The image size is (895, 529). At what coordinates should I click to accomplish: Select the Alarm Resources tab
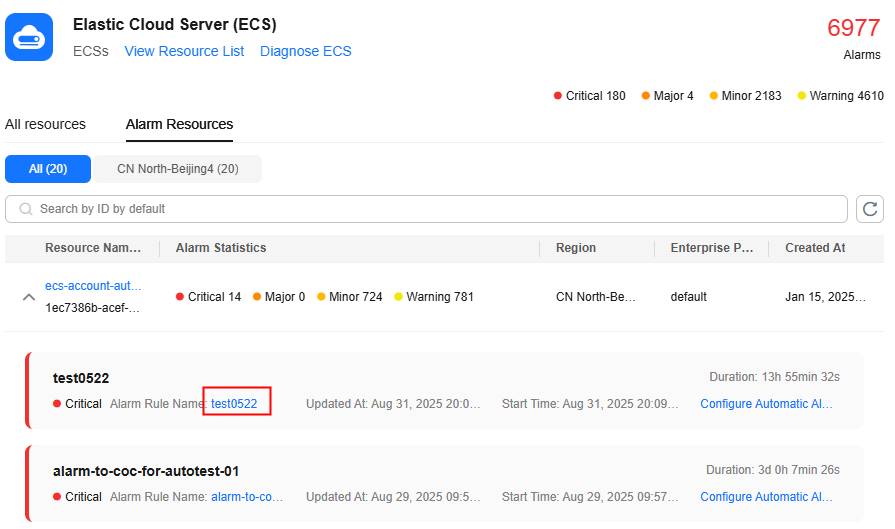pyautogui.click(x=179, y=125)
